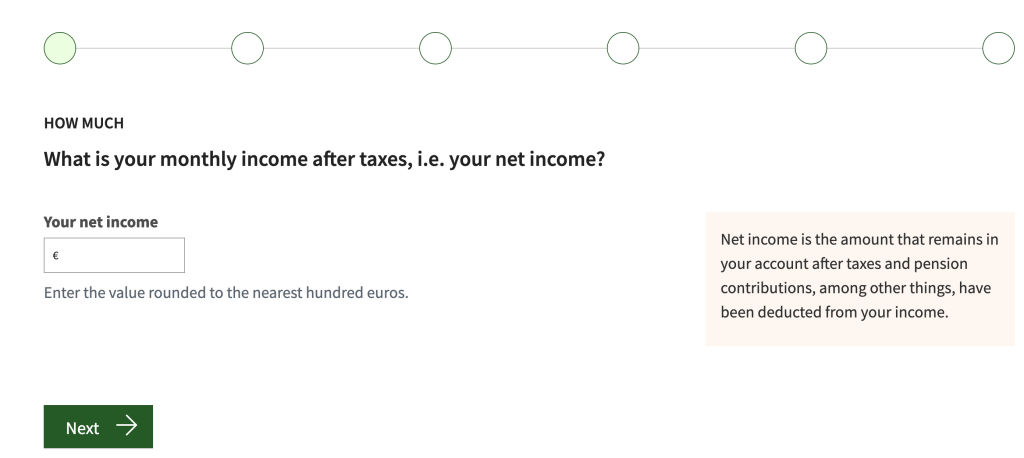Click the "HOW MUCH" section label
1024x458 pixels.
point(84,124)
